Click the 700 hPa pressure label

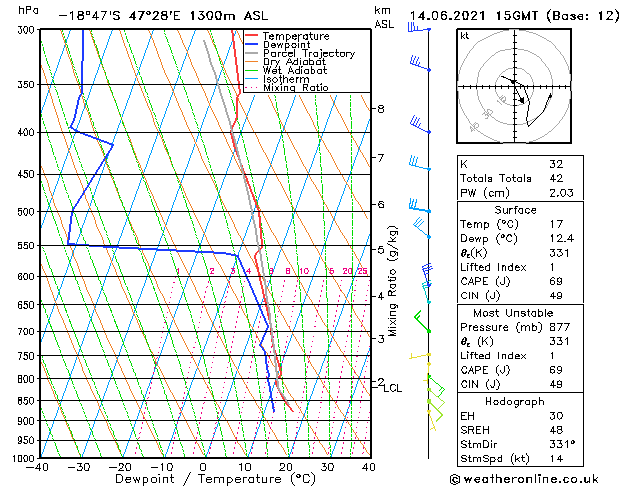pos(26,332)
